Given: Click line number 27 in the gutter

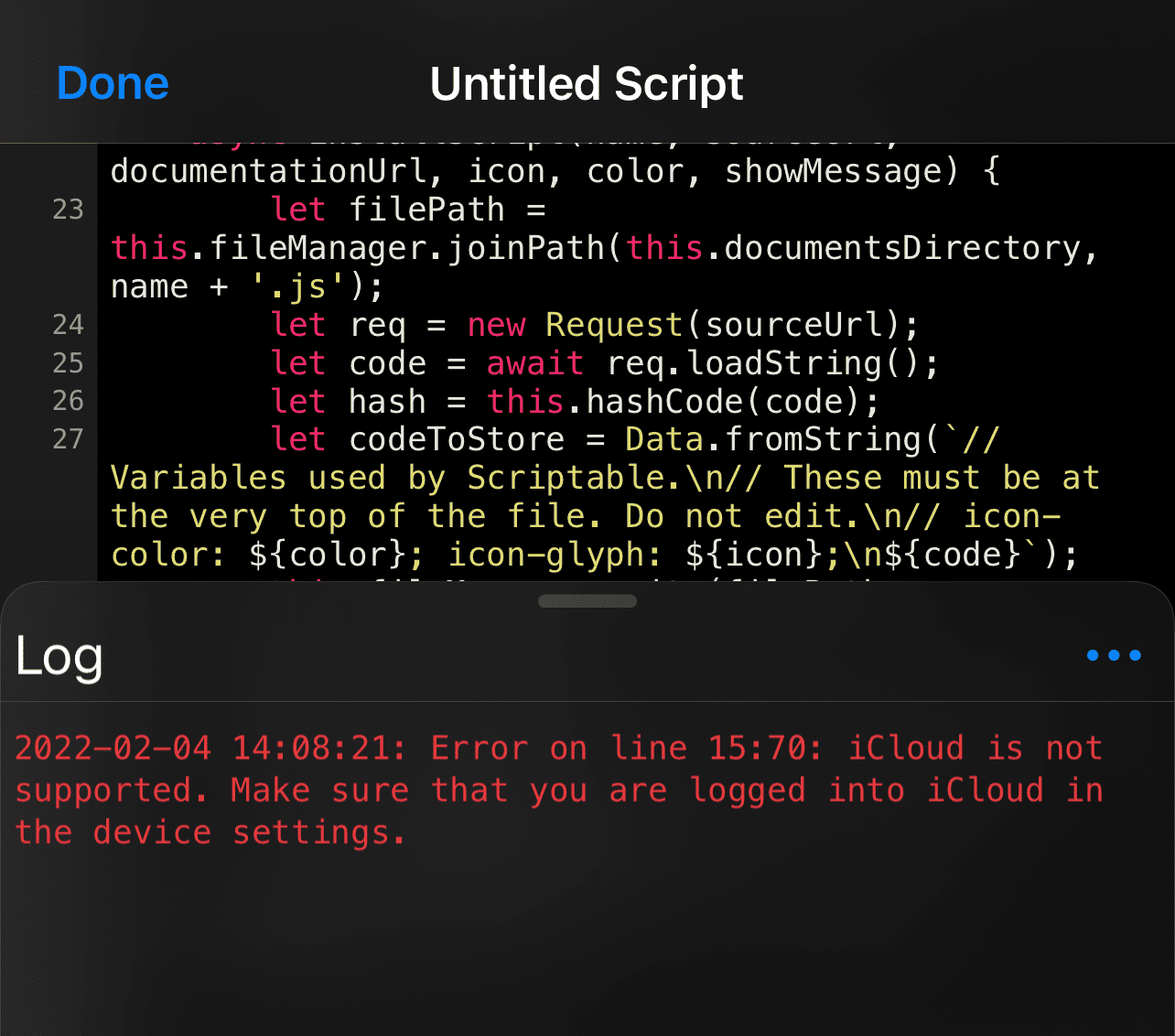Looking at the screenshot, I should click(69, 439).
